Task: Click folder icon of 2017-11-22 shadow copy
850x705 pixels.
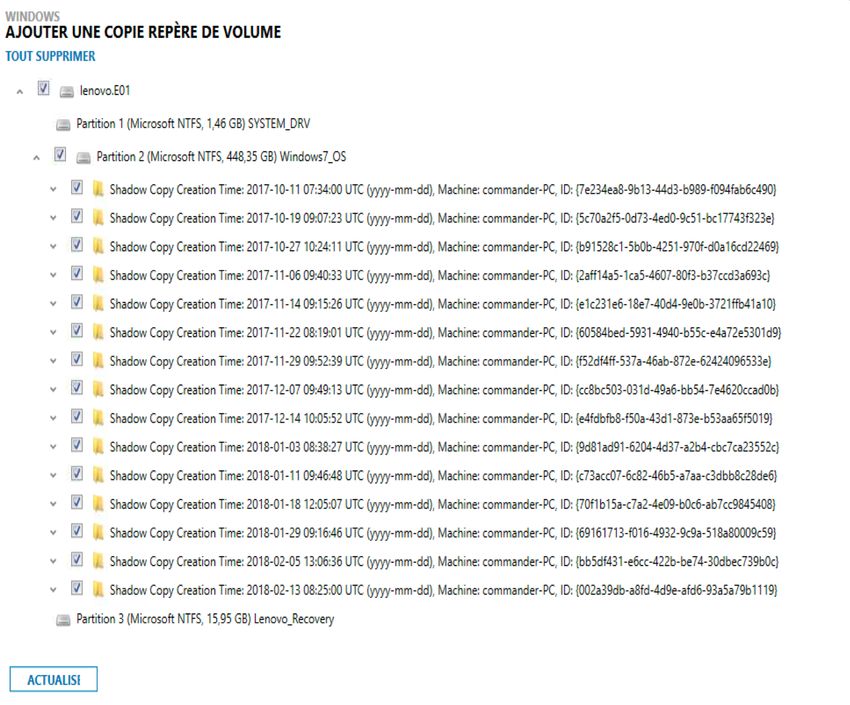Action: [x=98, y=332]
